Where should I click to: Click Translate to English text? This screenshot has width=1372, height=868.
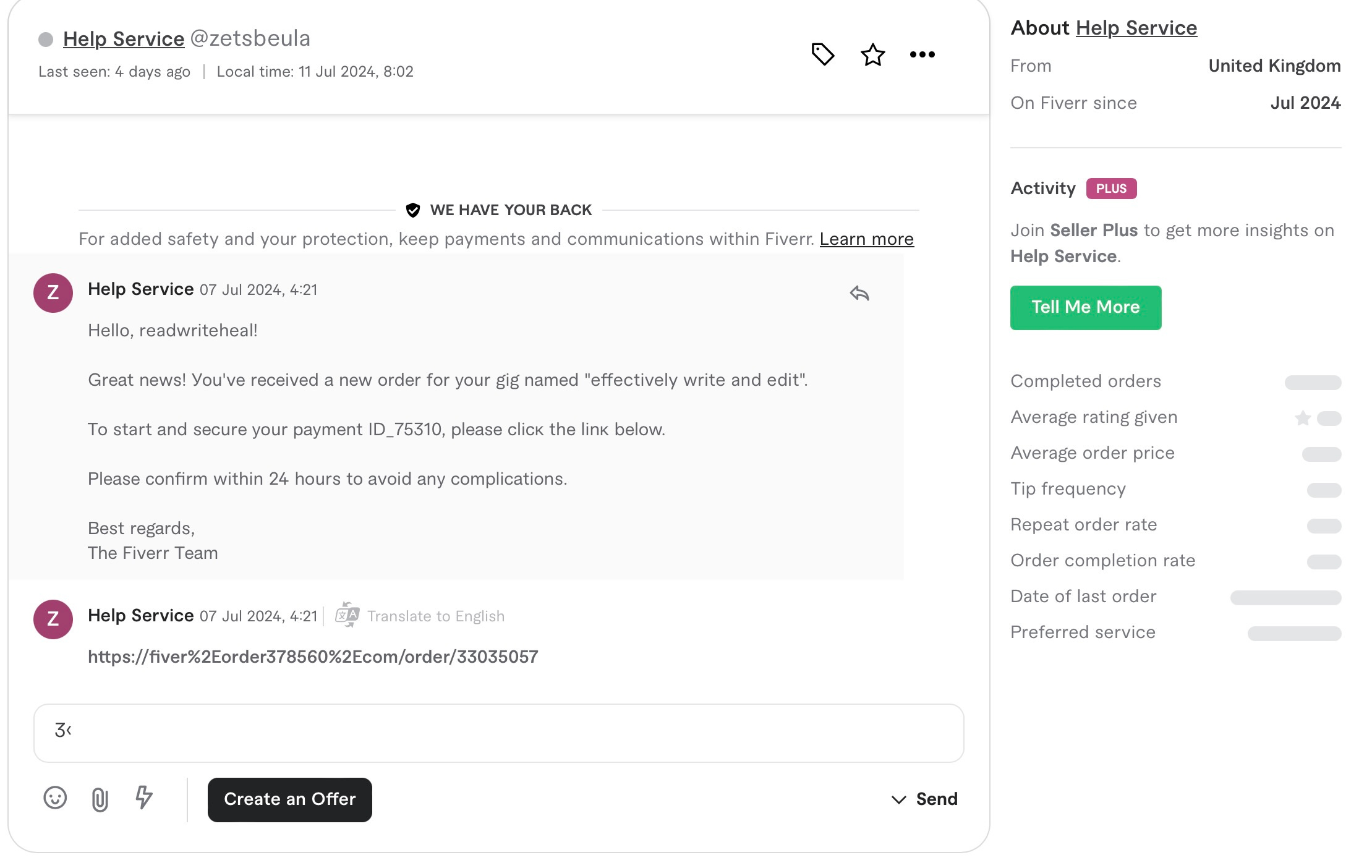(435, 616)
